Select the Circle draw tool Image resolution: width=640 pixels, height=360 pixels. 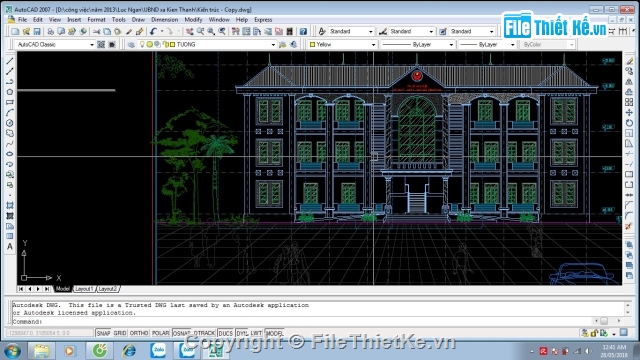click(10, 123)
